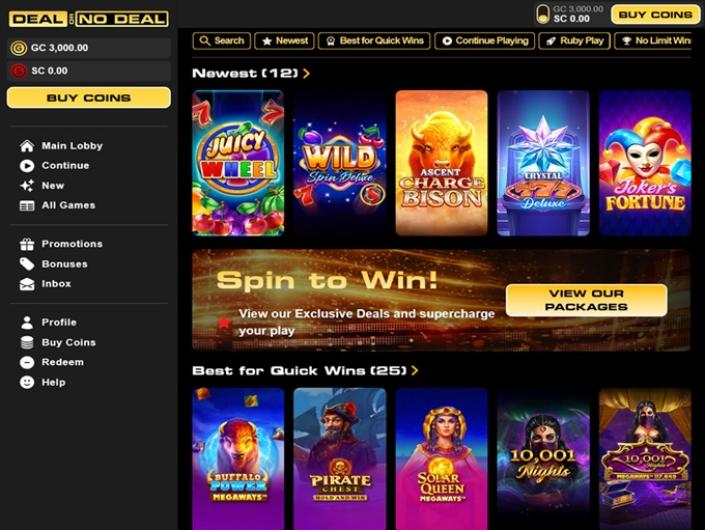705x530 pixels.
Task: Select the Best for Quick Wins tab
Action: [x=374, y=41]
